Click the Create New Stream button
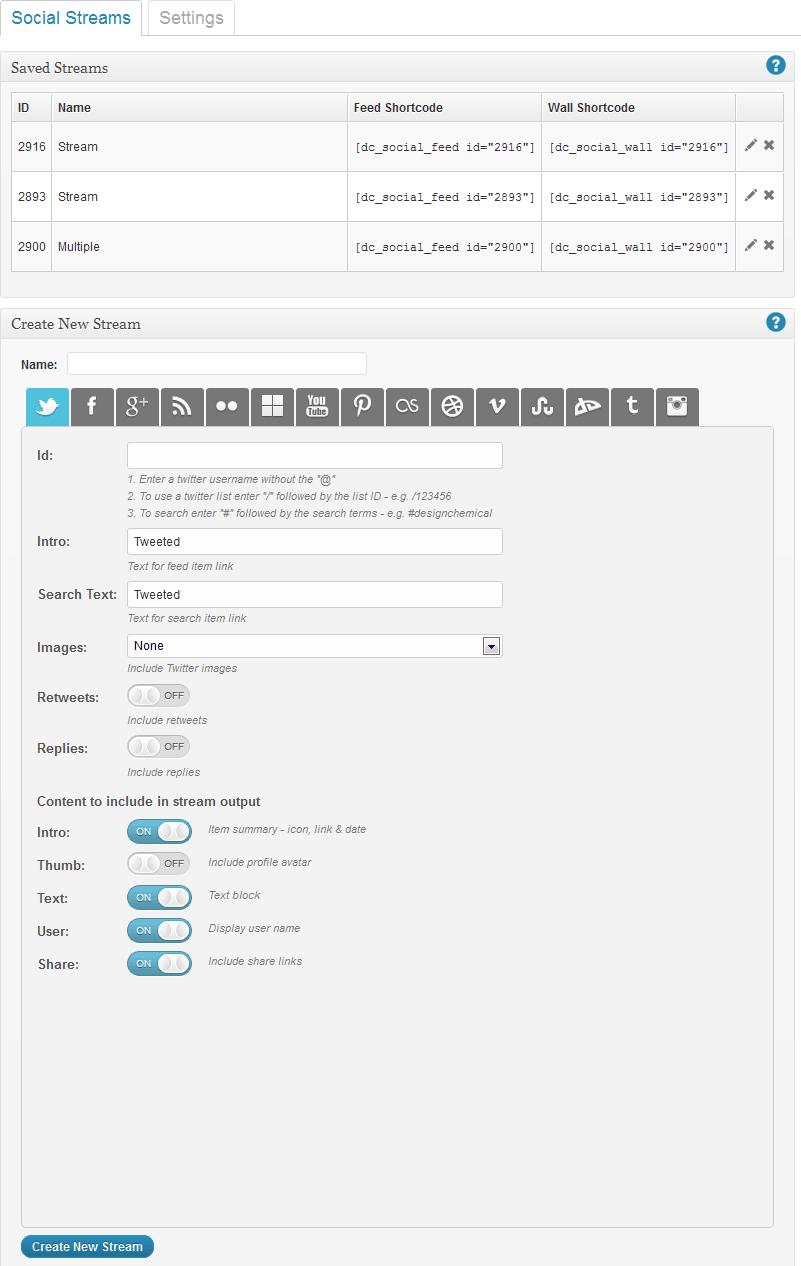Screen dimensions: 801x1266 click(86, 1246)
